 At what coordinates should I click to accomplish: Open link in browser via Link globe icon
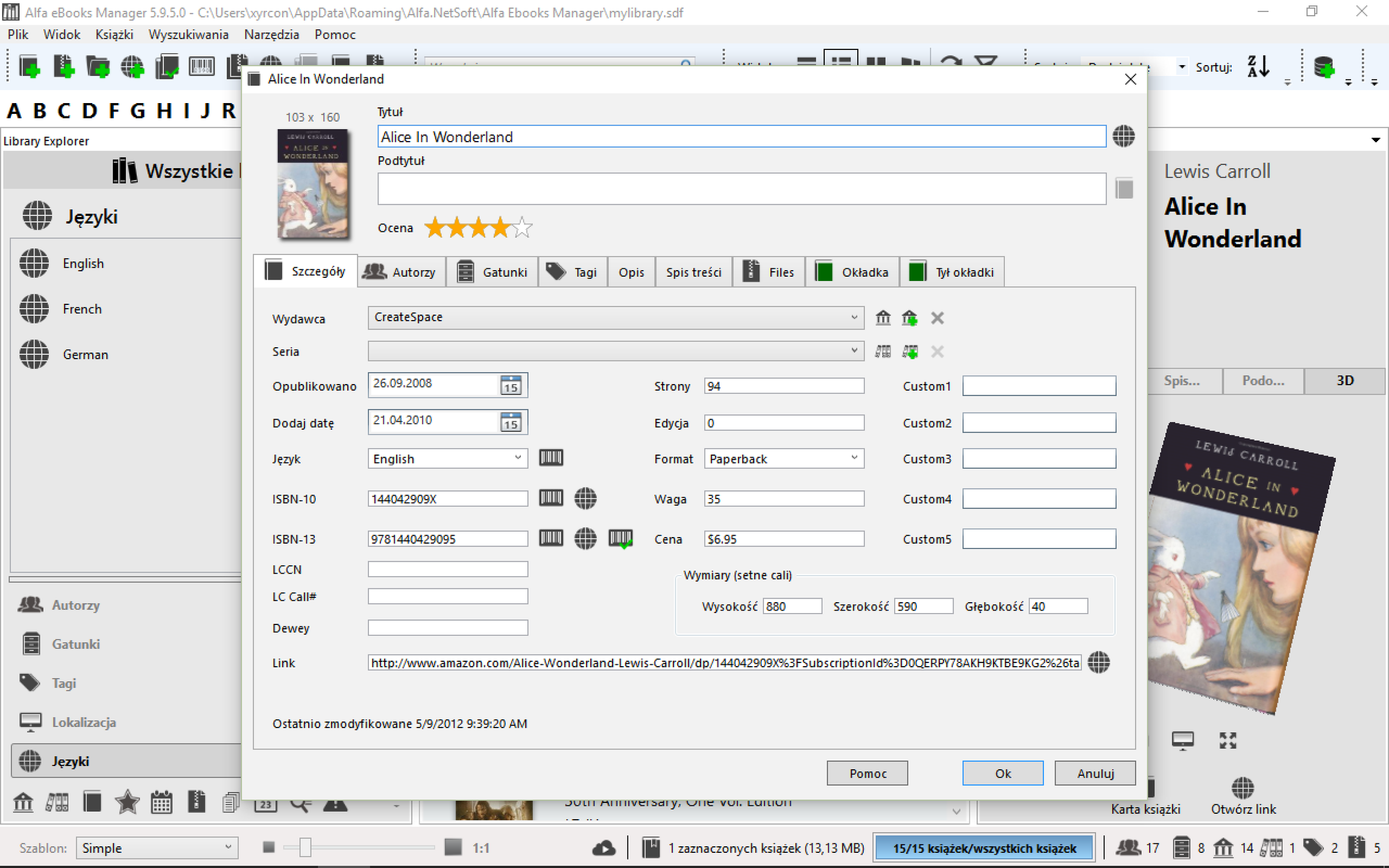[x=1099, y=662]
